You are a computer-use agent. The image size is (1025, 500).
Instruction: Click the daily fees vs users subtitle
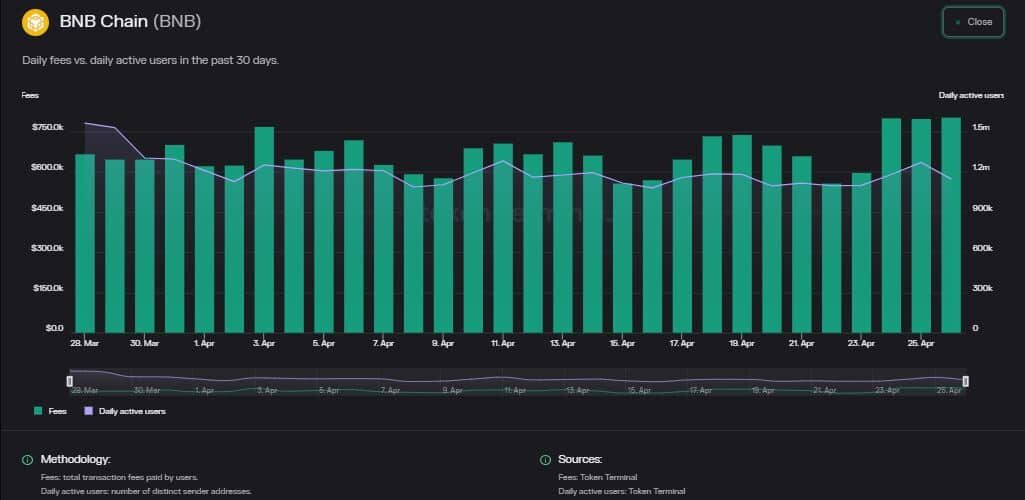(151, 60)
